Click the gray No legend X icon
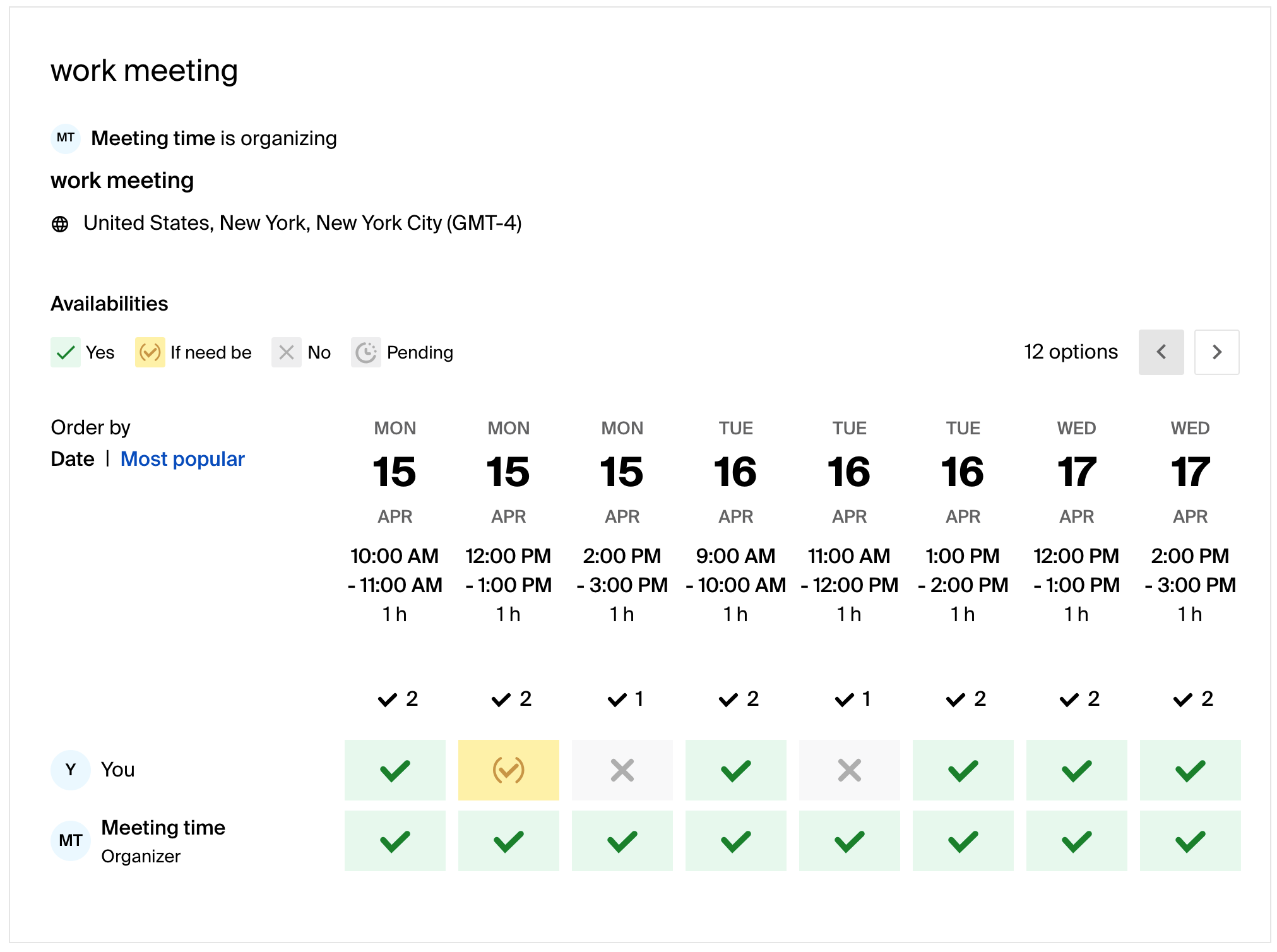Viewport: 1277px width, 952px height. tap(286, 352)
